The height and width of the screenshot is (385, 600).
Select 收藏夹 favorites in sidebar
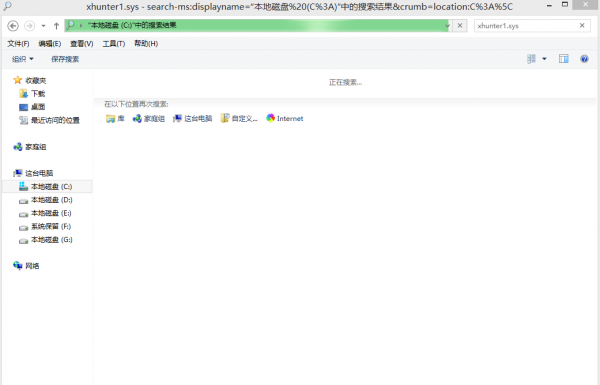pos(30,80)
